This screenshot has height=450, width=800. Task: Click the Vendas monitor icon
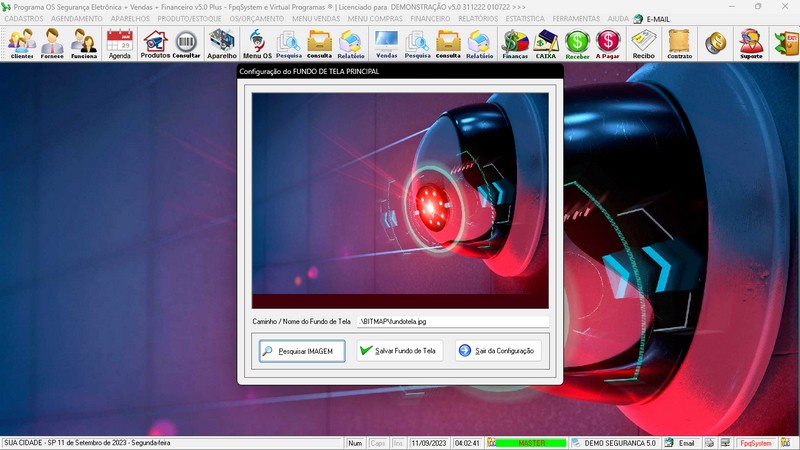[386, 44]
